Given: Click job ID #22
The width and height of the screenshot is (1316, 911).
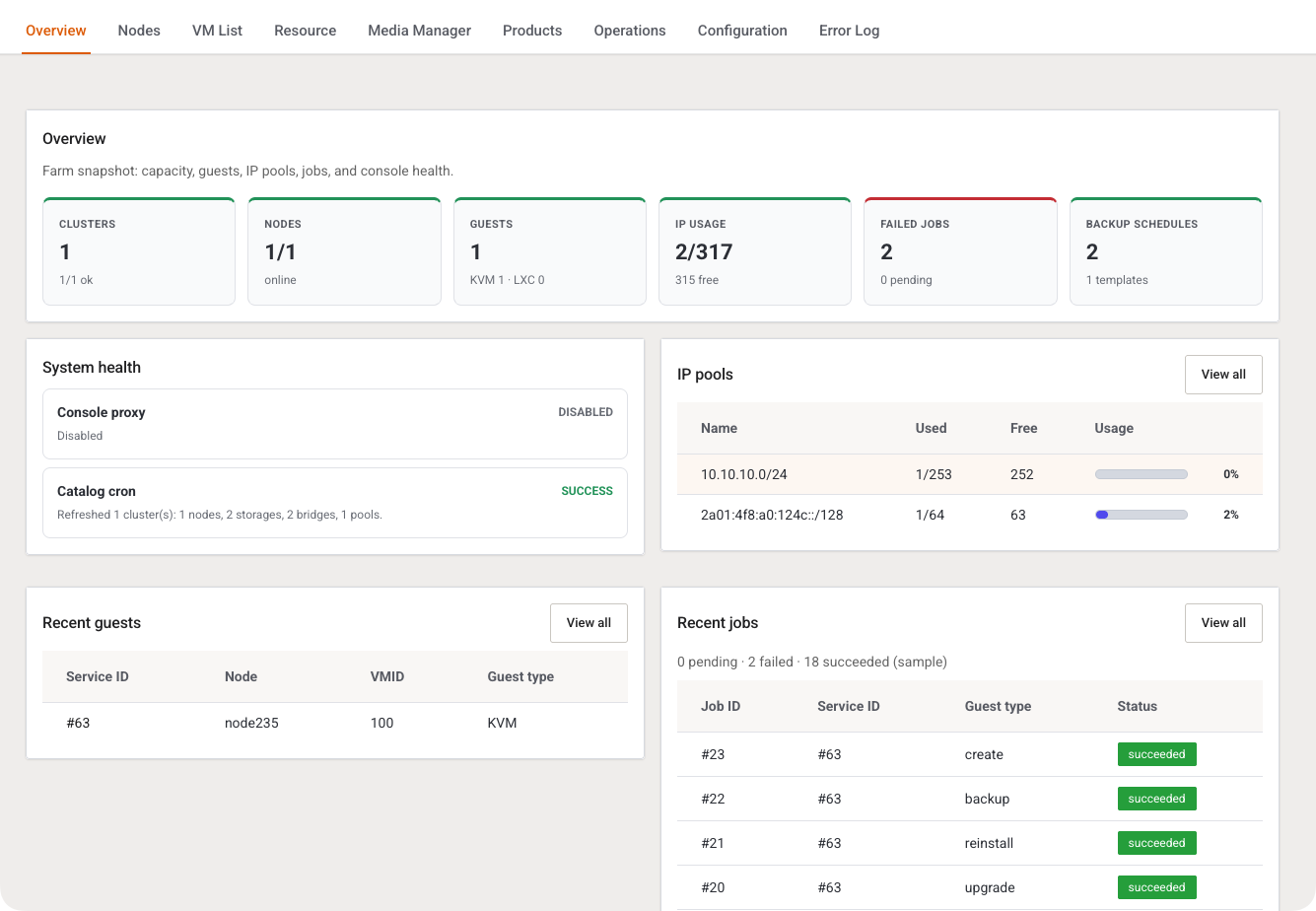Looking at the screenshot, I should coord(713,799).
